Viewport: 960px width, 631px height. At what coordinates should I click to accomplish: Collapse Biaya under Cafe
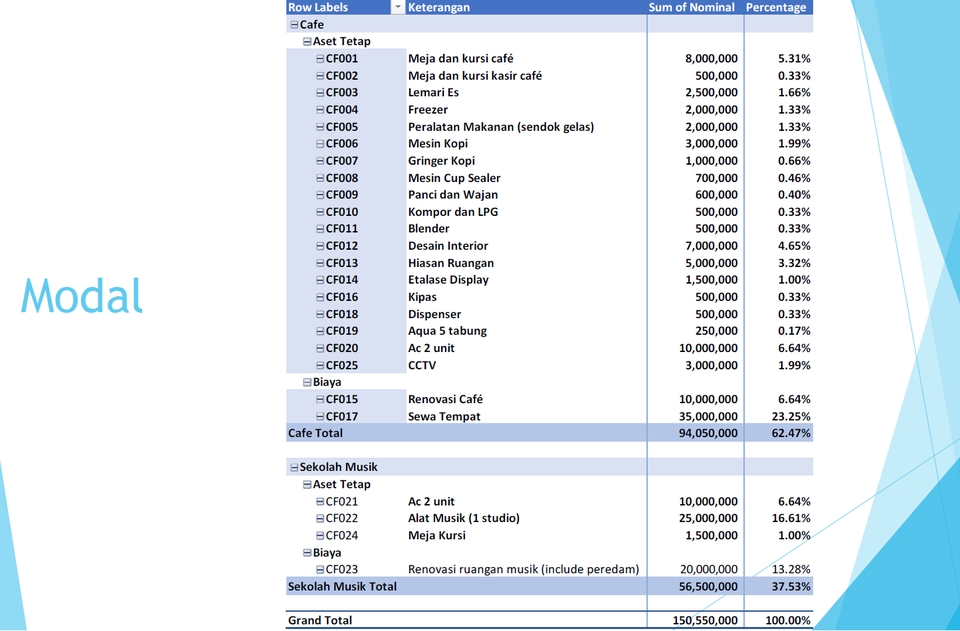pos(307,383)
